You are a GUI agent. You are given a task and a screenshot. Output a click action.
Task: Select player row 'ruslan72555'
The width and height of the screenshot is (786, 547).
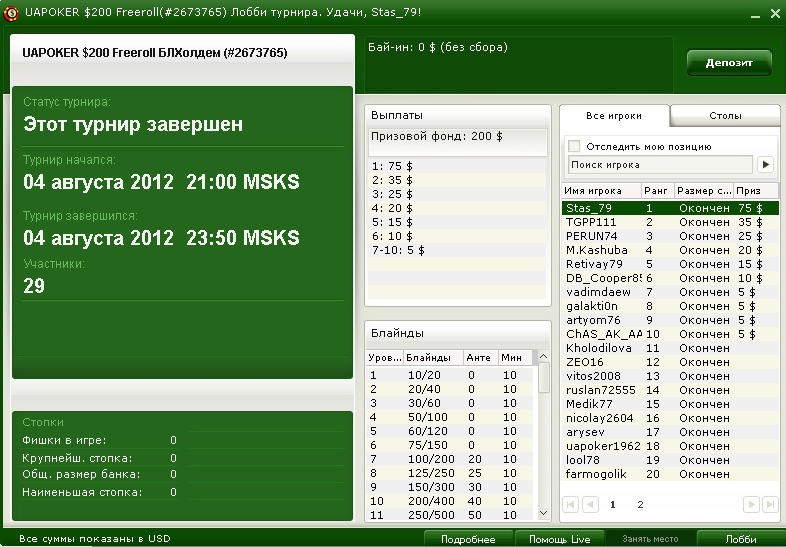[x=670, y=390]
